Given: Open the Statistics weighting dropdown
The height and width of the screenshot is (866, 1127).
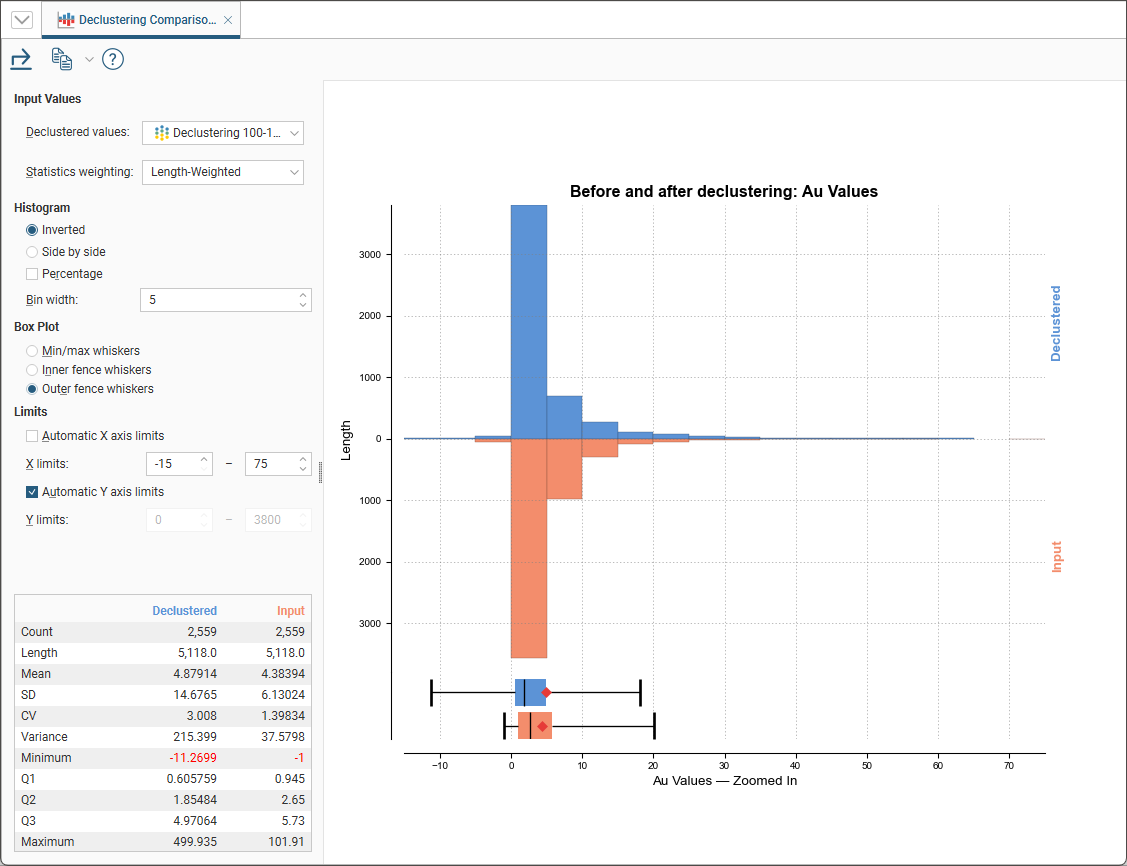Looking at the screenshot, I should click(x=223, y=172).
